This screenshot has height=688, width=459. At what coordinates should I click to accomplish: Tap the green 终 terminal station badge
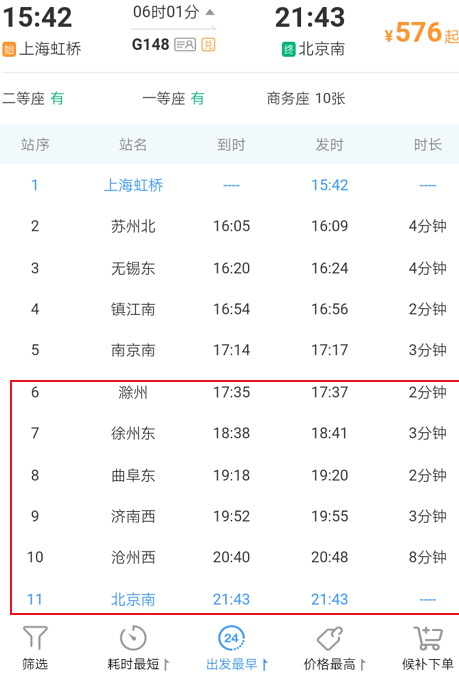289,49
